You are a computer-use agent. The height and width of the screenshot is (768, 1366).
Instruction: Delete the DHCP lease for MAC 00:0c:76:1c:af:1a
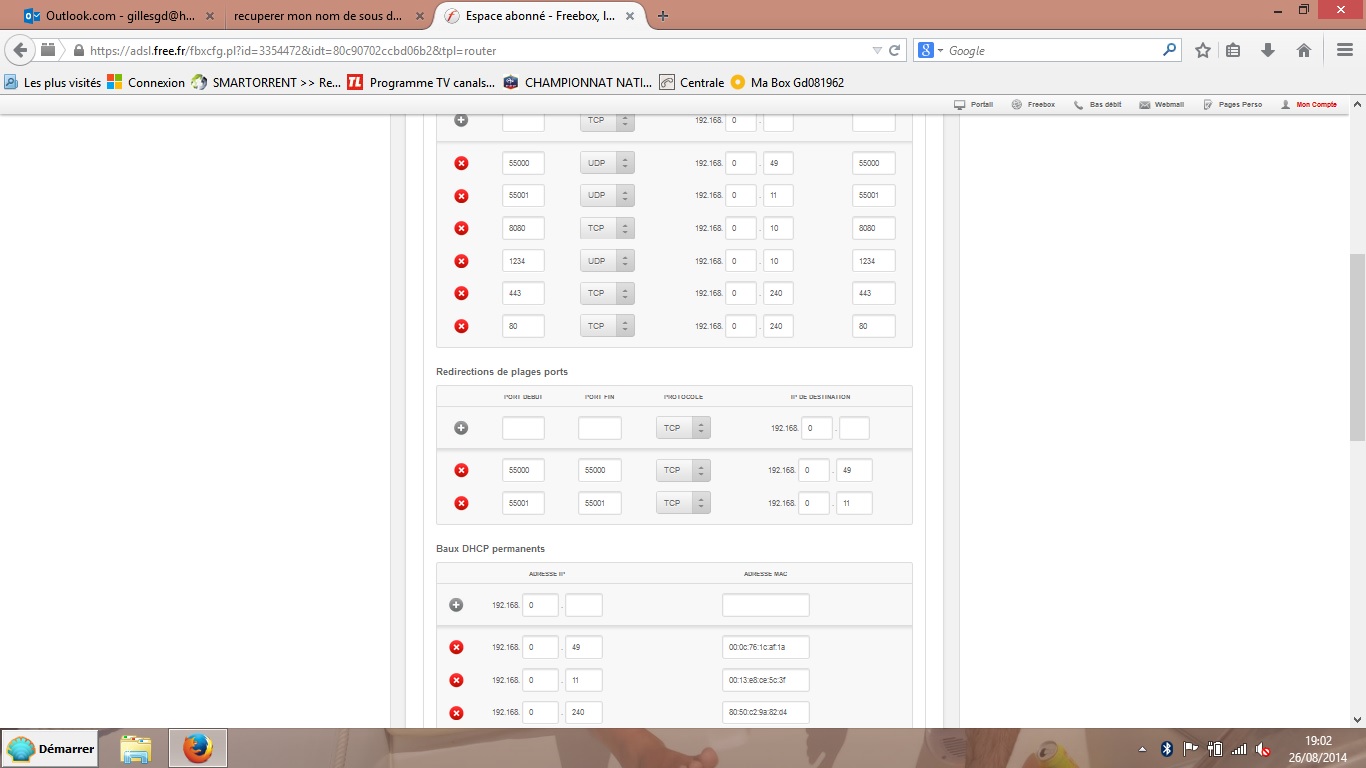pyautogui.click(x=456, y=647)
